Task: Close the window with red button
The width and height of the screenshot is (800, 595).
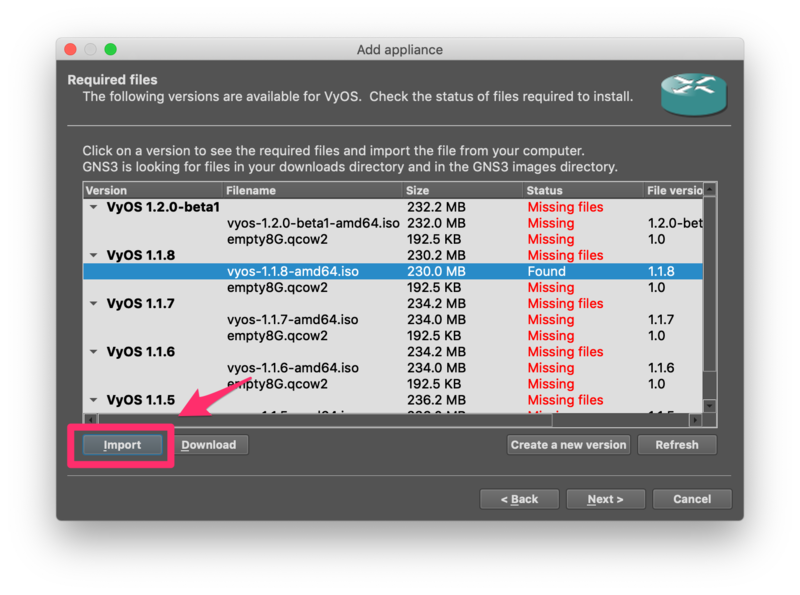Action: pos(70,49)
